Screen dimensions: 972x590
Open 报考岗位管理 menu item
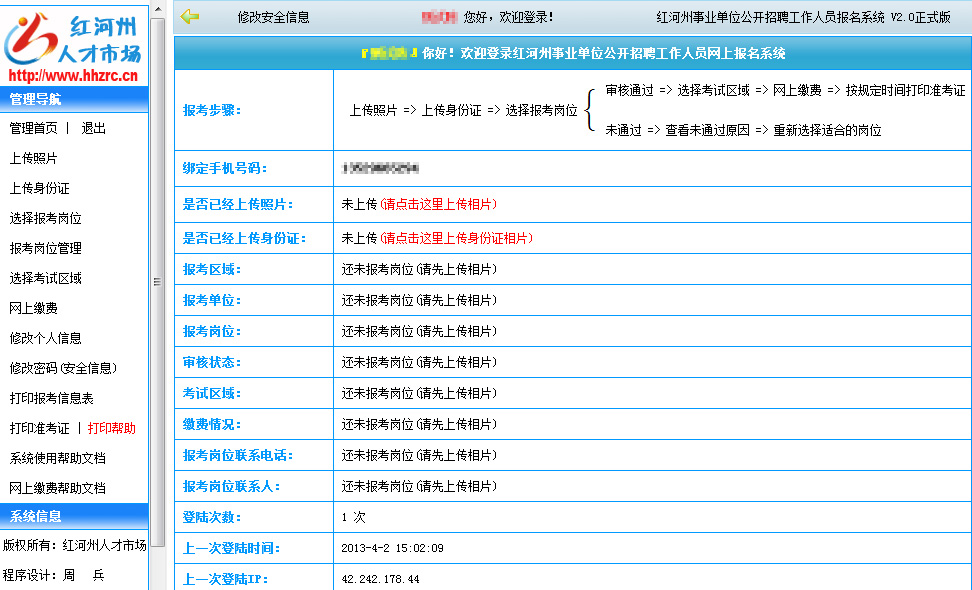(x=45, y=248)
